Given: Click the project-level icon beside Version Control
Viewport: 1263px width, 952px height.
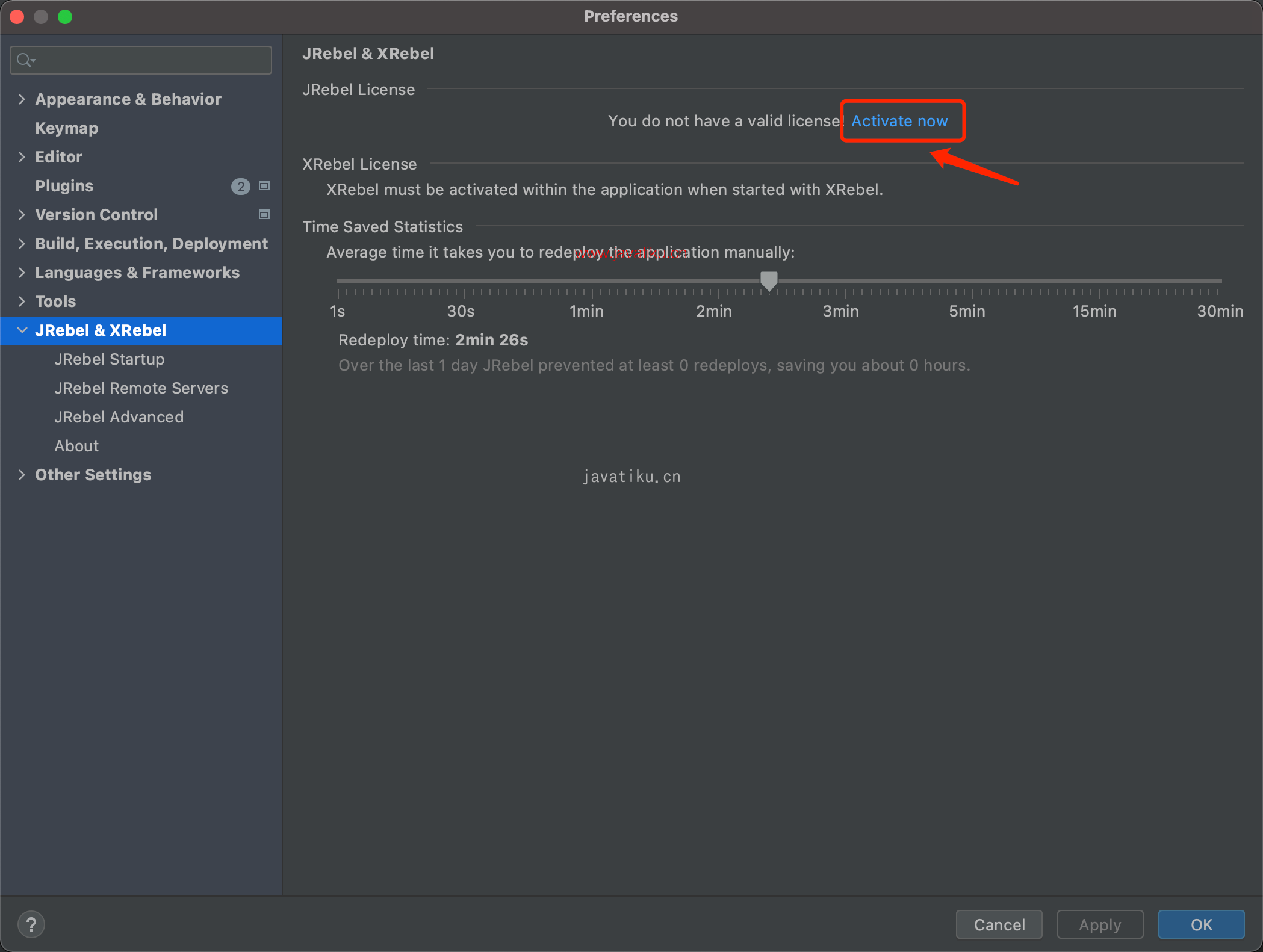Looking at the screenshot, I should [264, 214].
